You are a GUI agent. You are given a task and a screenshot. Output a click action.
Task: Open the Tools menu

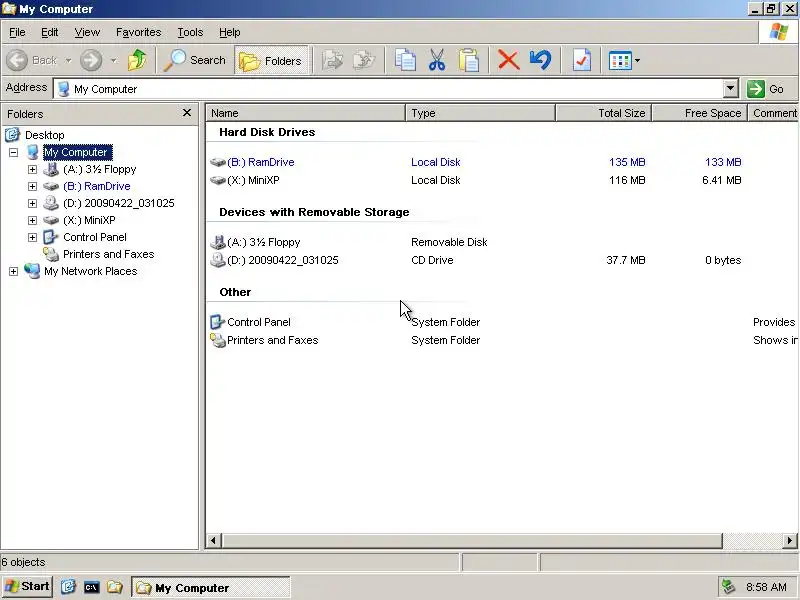pyautogui.click(x=190, y=32)
